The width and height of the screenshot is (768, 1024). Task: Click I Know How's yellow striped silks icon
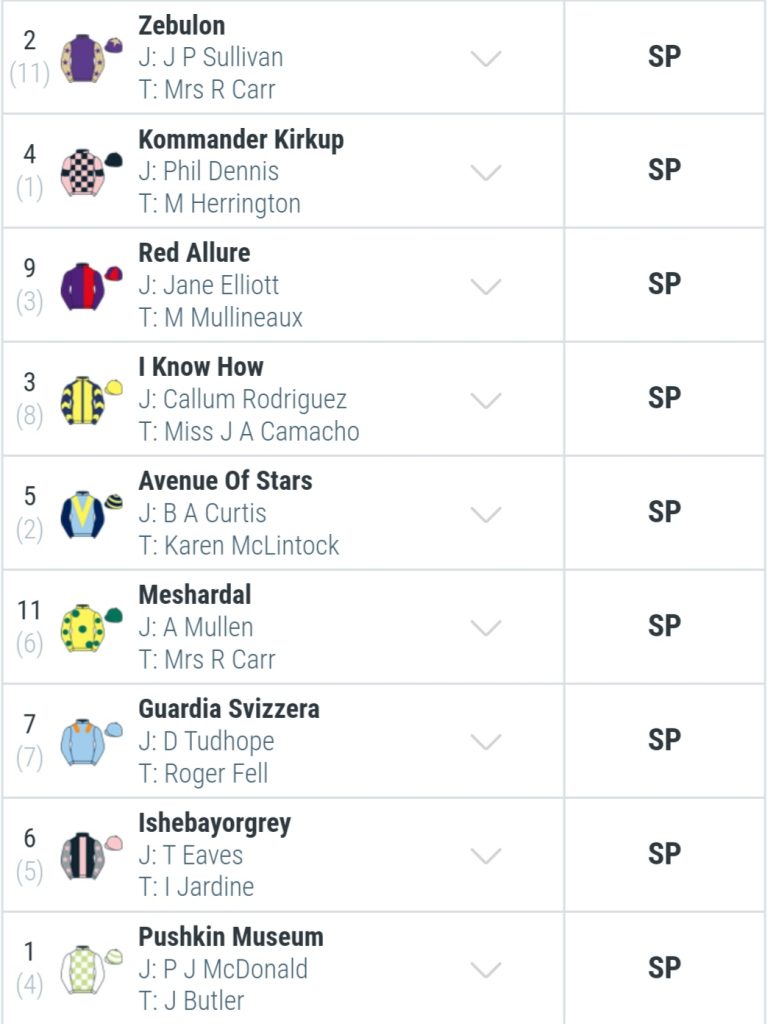coord(91,400)
